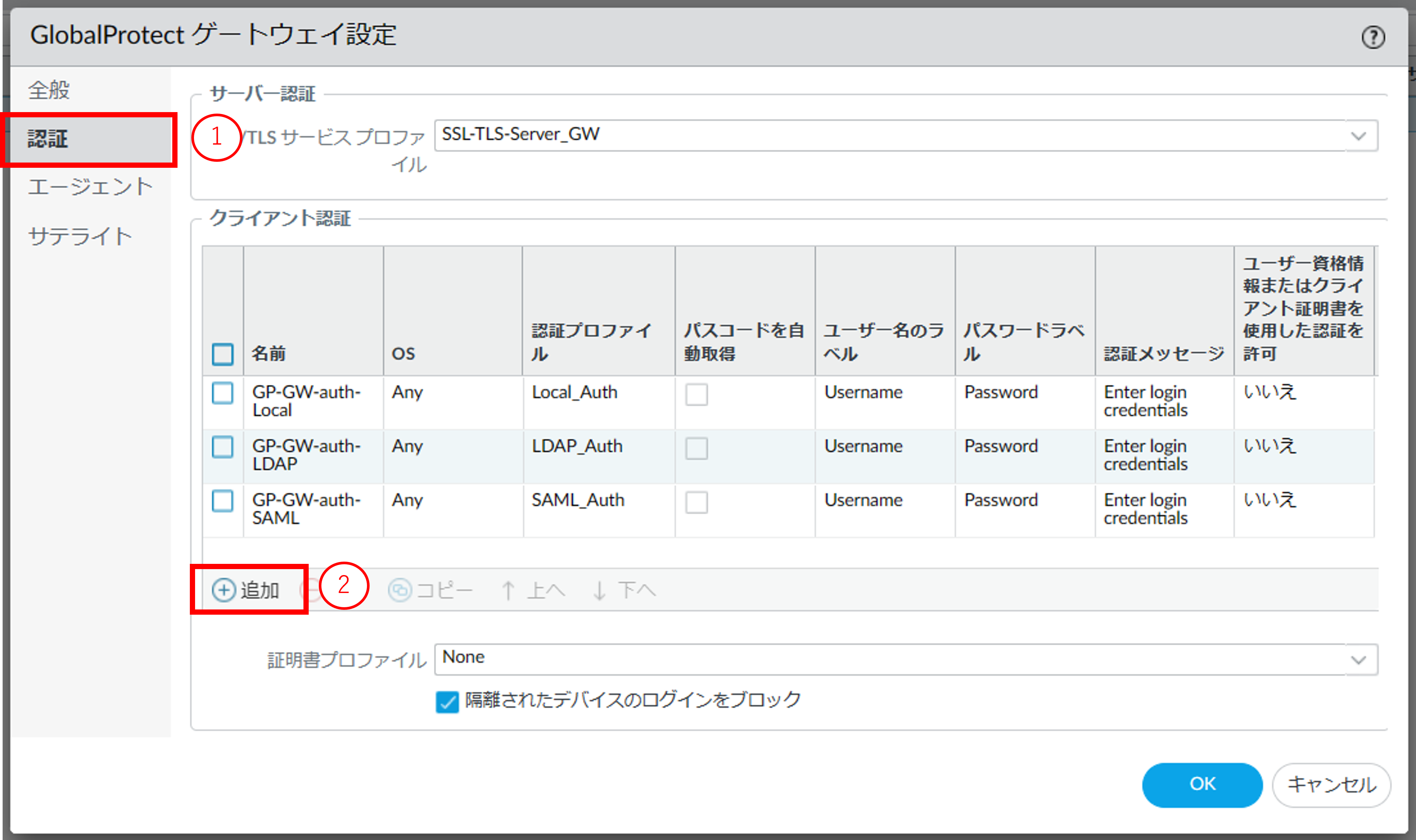
Task: Open the エージェント tab
Action: coord(90,187)
